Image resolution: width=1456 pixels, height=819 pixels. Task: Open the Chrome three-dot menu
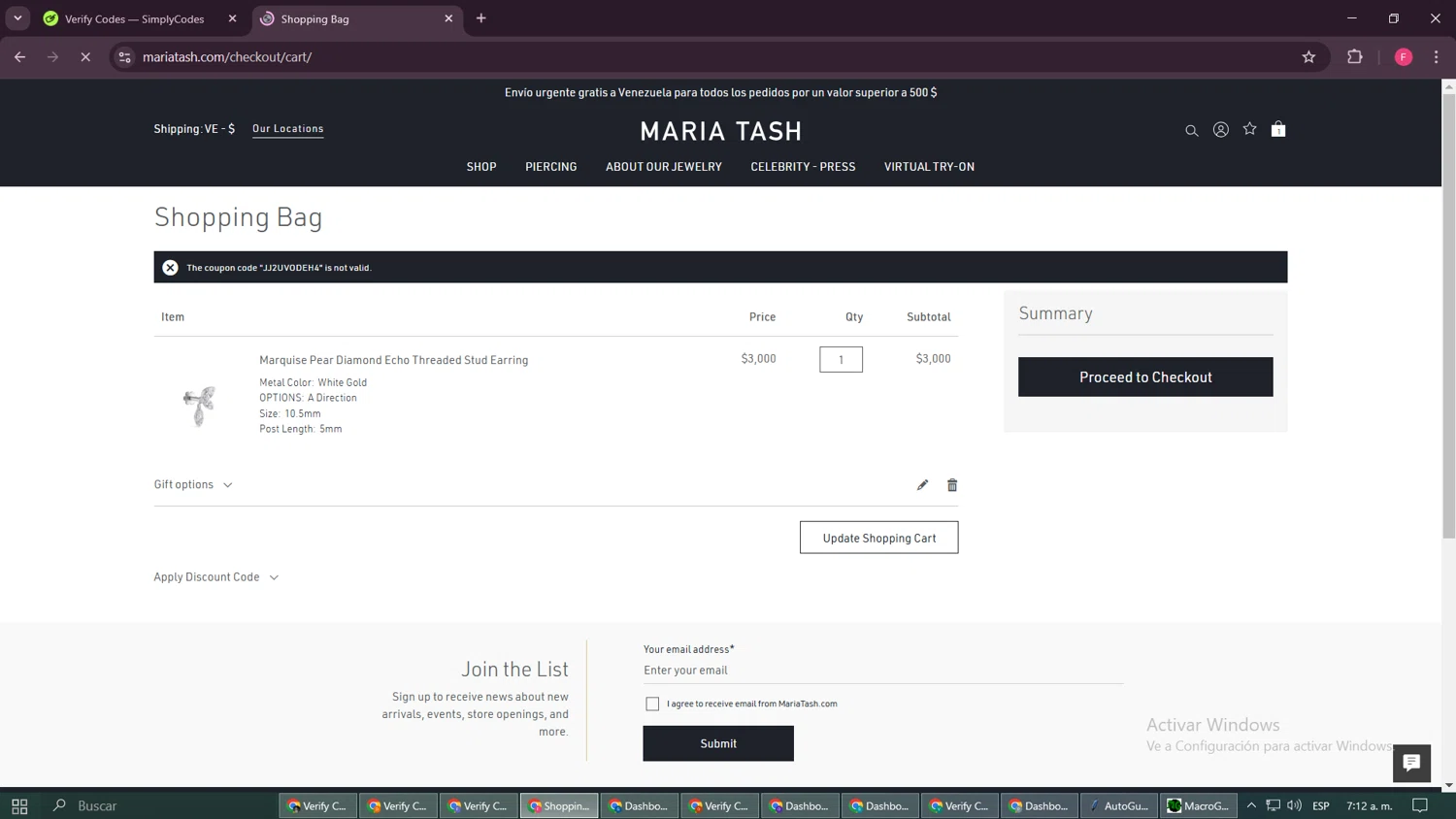coord(1437,57)
